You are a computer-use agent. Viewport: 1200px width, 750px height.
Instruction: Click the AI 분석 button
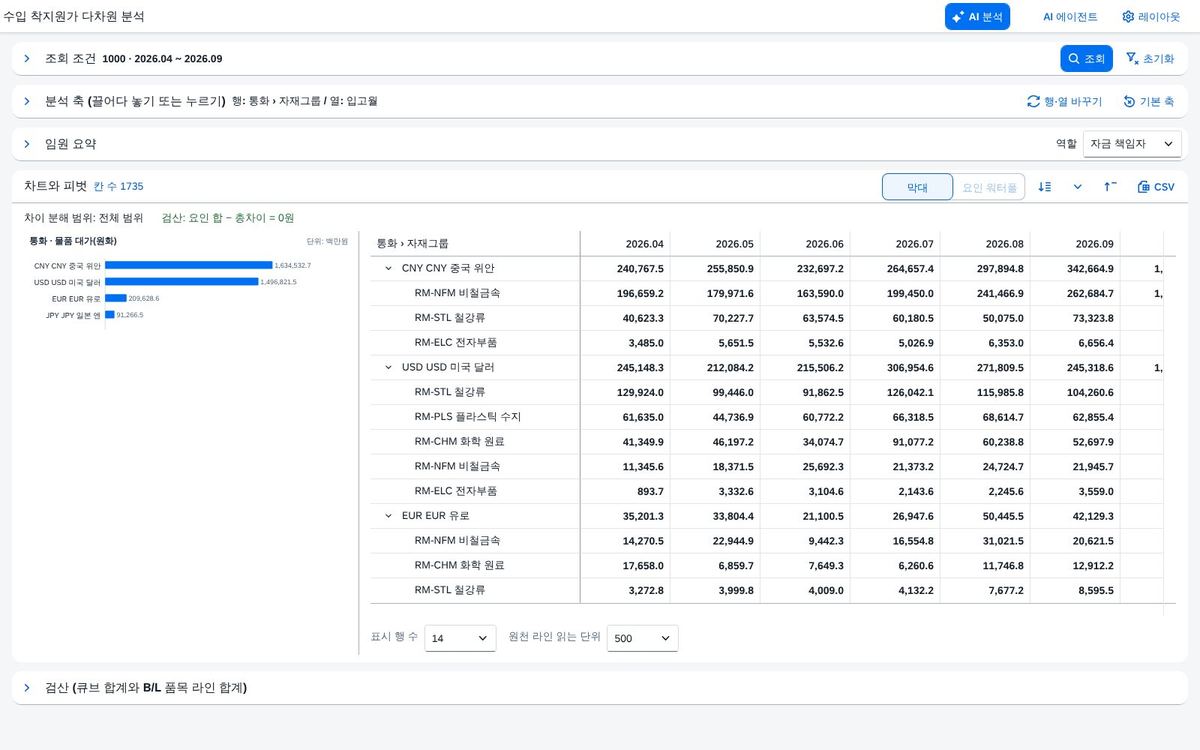977,17
